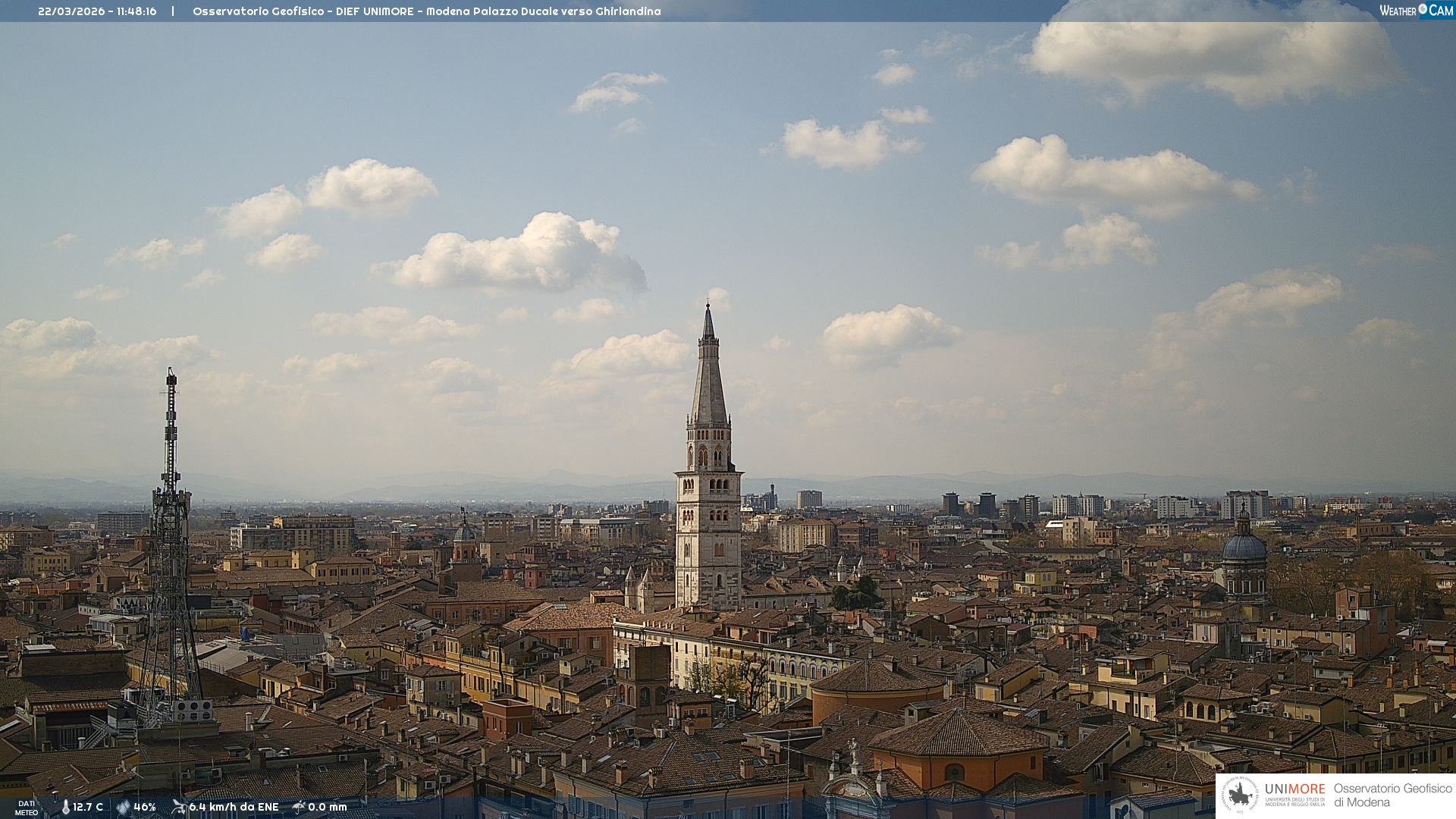The image size is (1456, 819).
Task: Click the WeatherCam logo
Action: tap(1415, 10)
